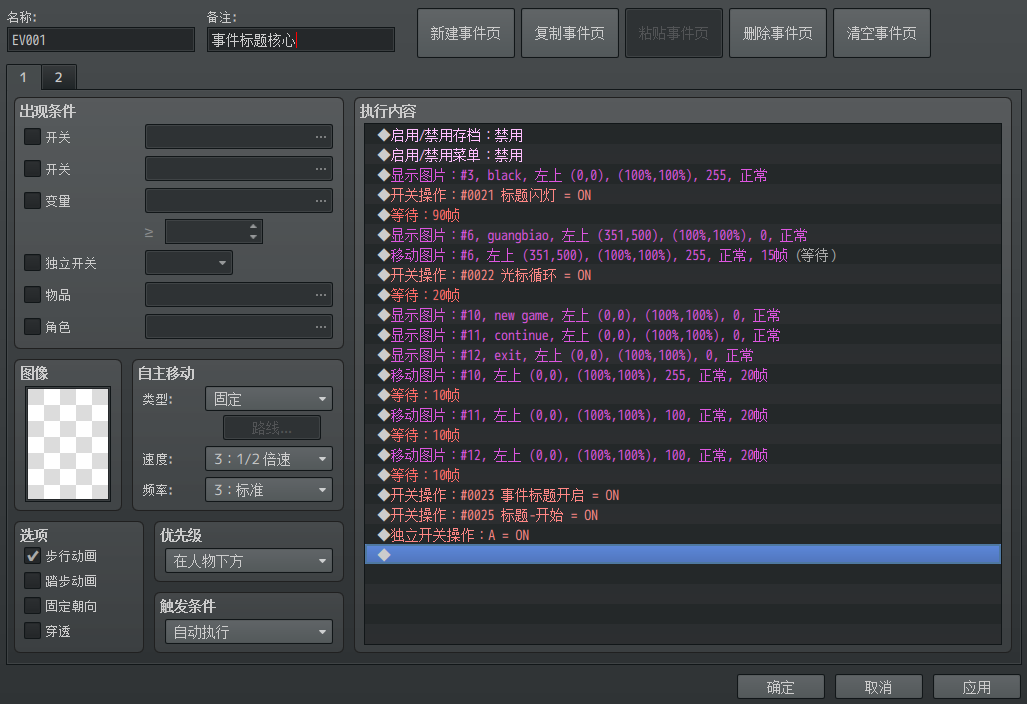Select the 启用/禁用存档：禁用 command

[682, 136]
